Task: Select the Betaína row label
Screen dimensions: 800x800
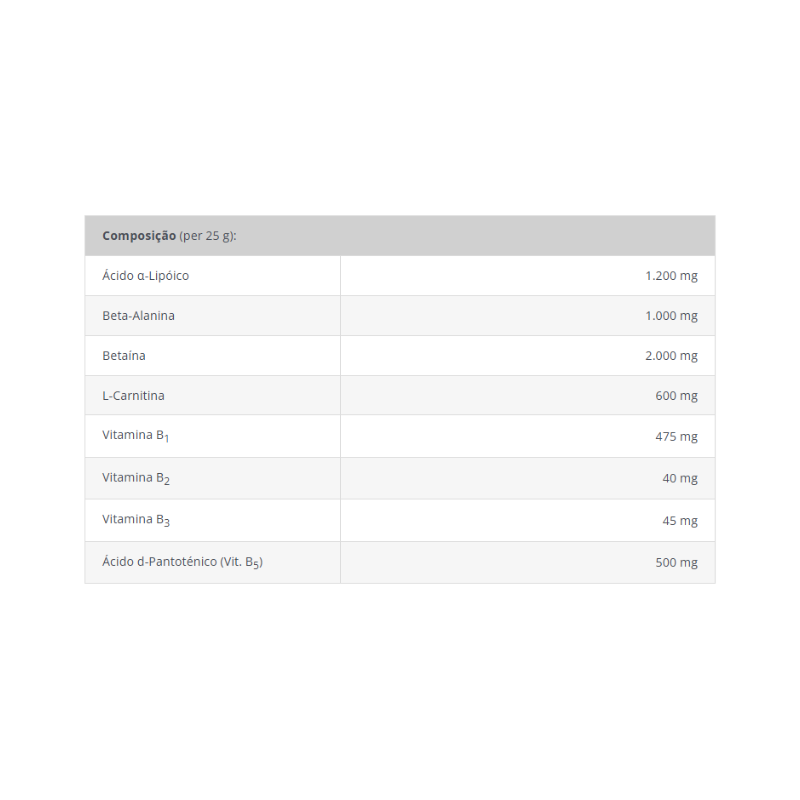Action: [x=124, y=356]
